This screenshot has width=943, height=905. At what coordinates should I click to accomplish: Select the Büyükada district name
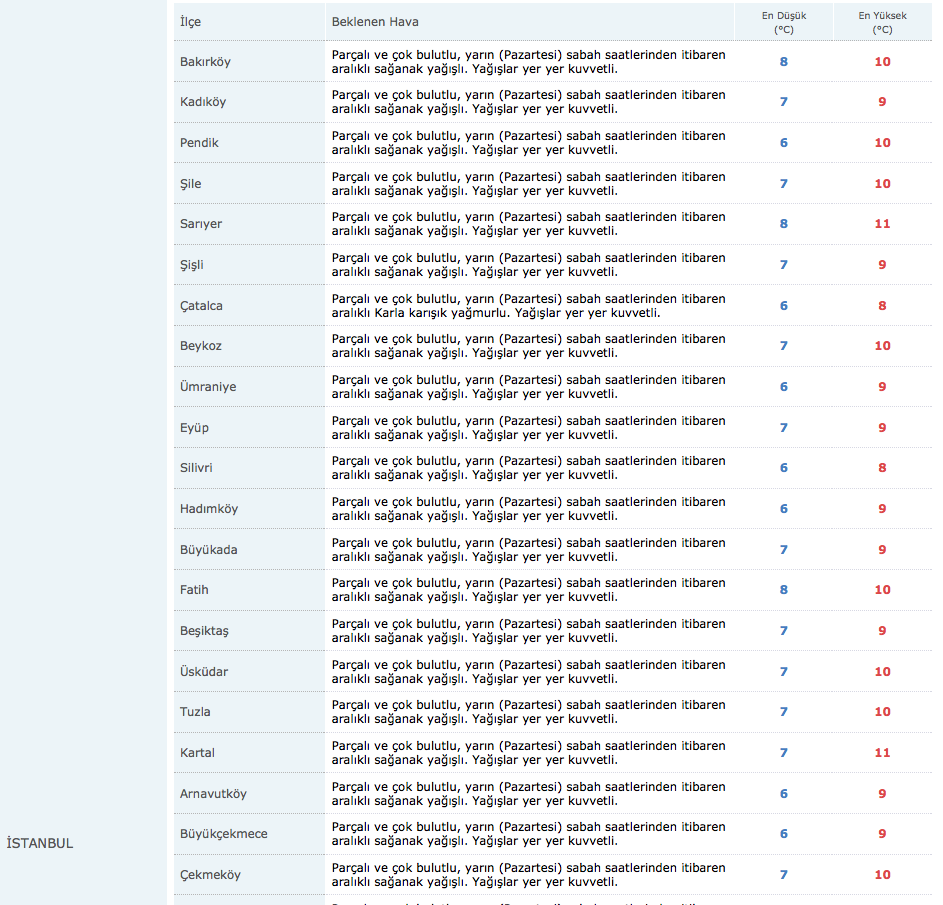click(208, 550)
